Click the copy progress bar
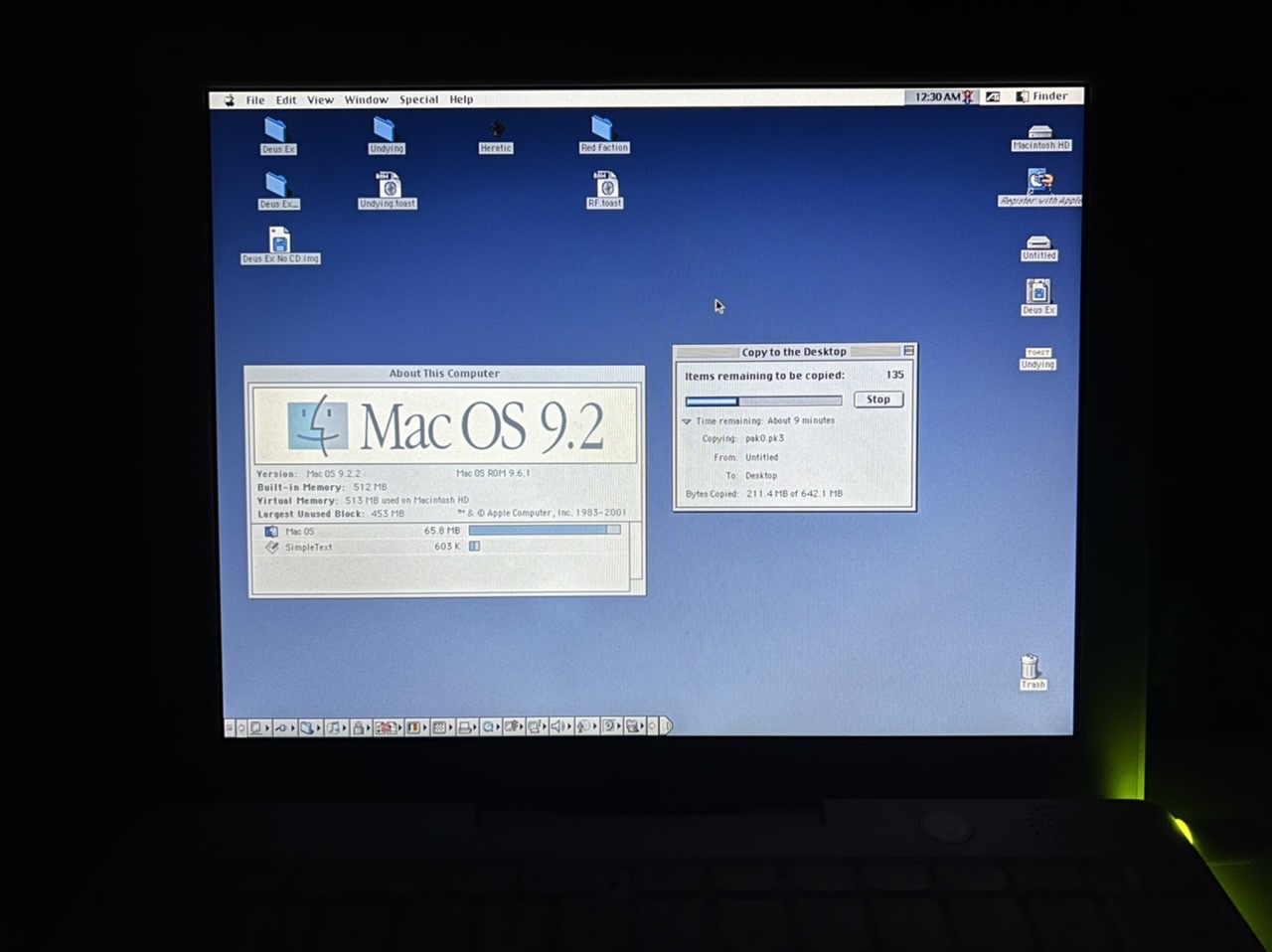 763,399
